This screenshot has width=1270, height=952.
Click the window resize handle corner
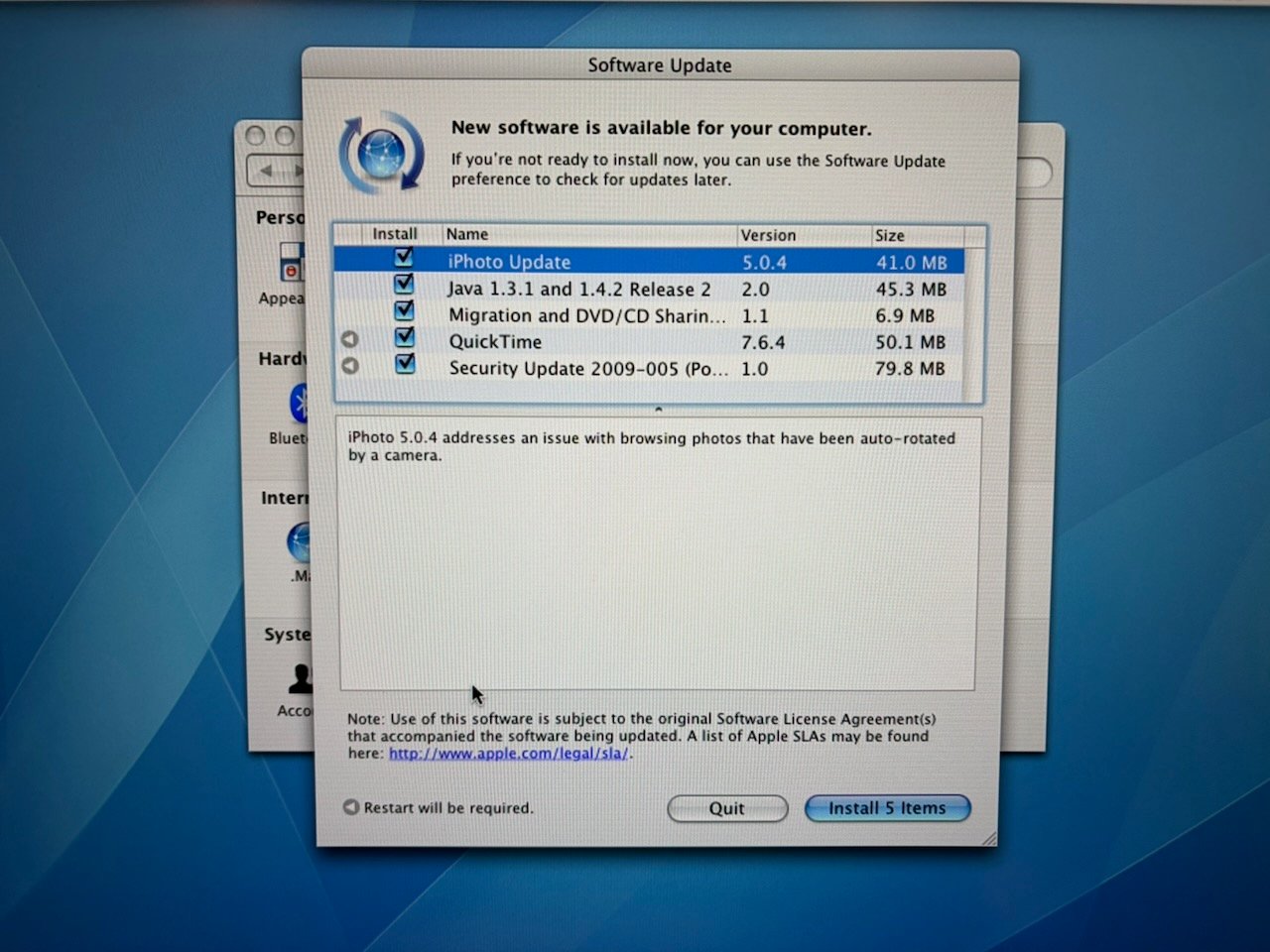tap(988, 838)
